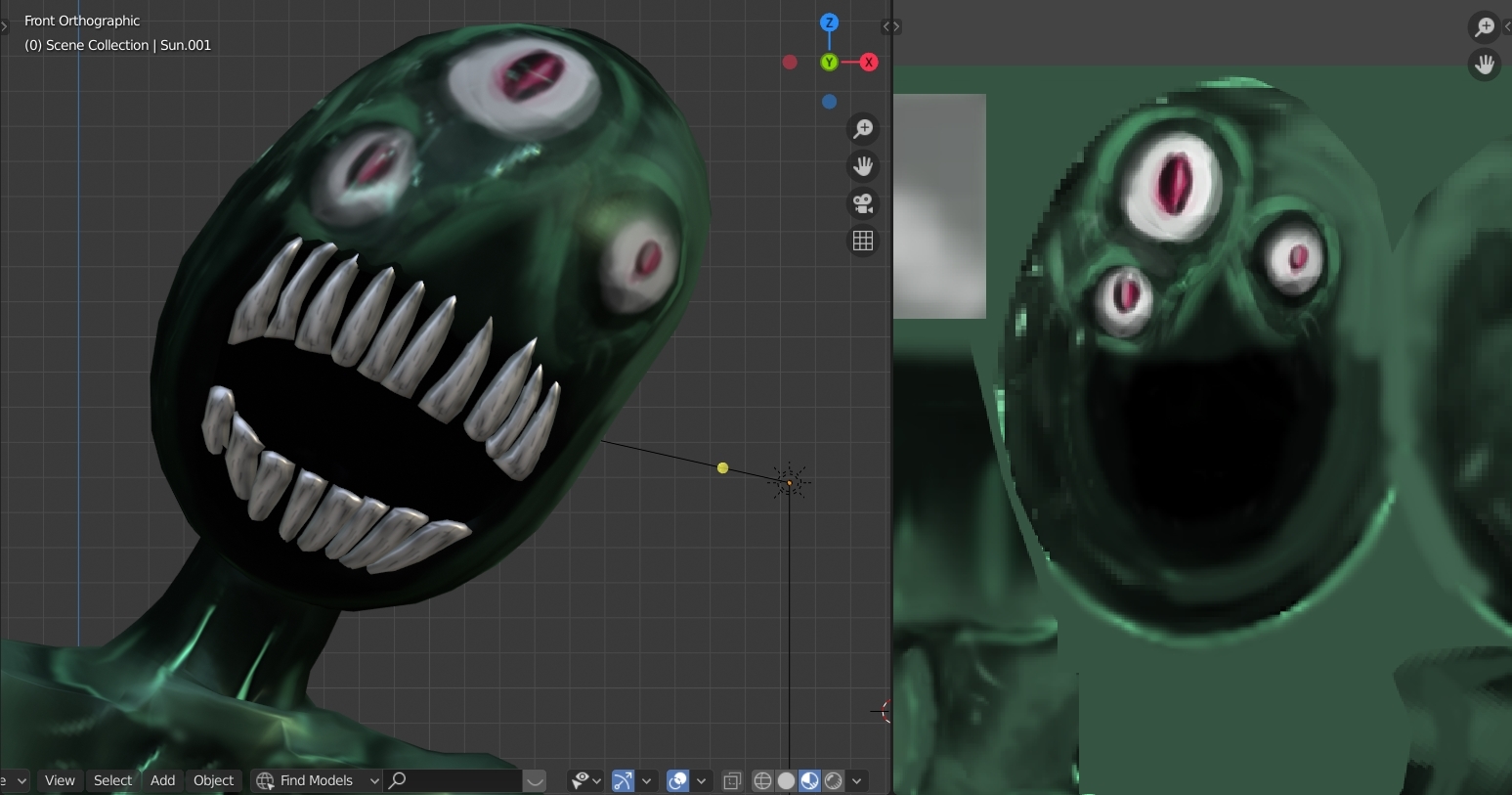
Task: Toggle the show overlays button
Action: [x=677, y=780]
